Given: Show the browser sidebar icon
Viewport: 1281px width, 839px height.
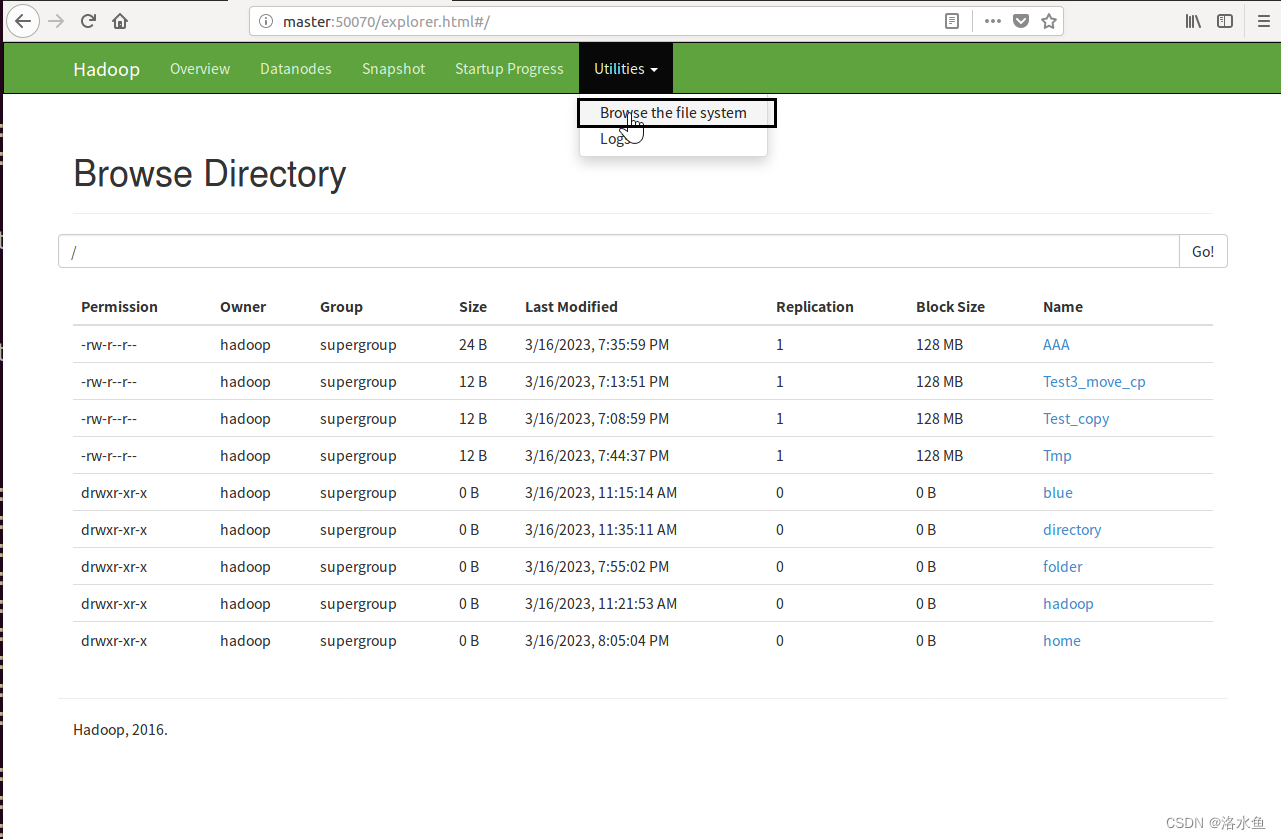Looking at the screenshot, I should click(x=1225, y=21).
